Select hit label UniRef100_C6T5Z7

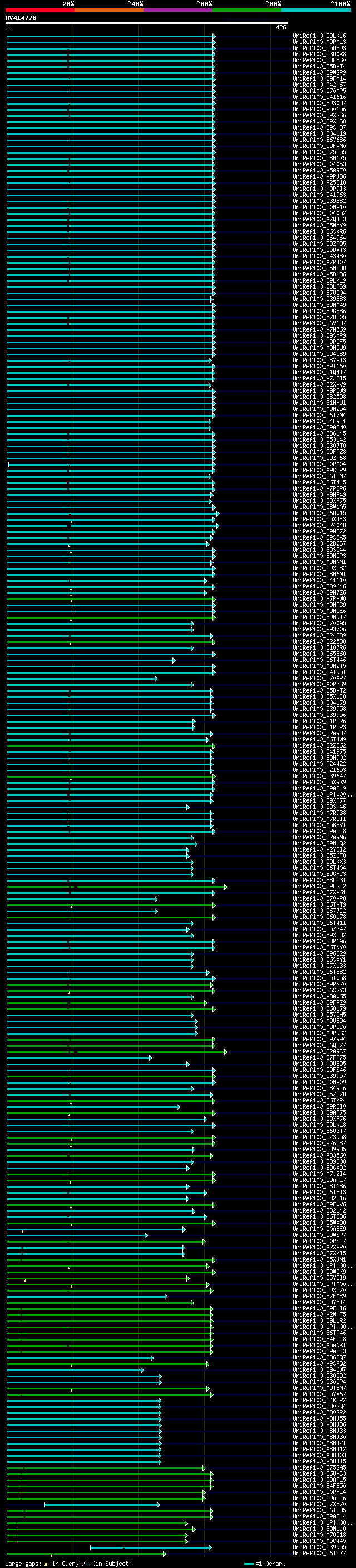(319, 1553)
